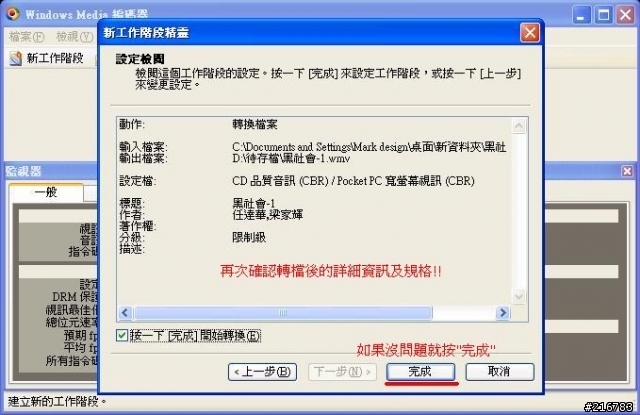640x415 pixels.
Task: Cancel the wizard with 取消 button
Action: 500,371
